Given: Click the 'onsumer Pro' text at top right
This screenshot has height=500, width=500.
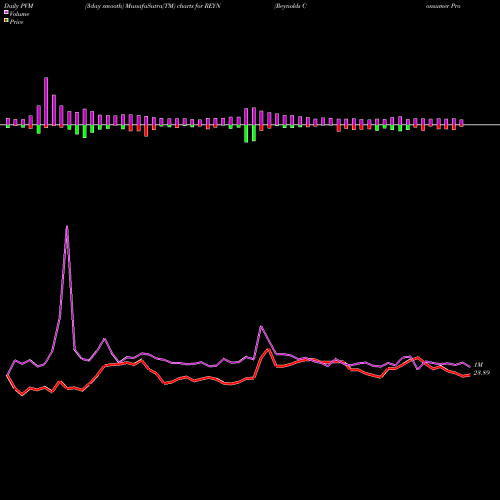Looking at the screenshot, I should (443, 6).
